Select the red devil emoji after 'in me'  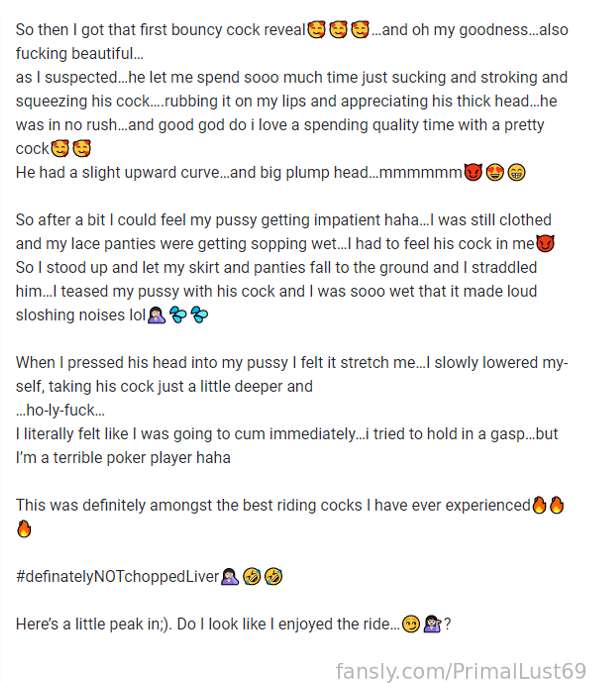(545, 243)
